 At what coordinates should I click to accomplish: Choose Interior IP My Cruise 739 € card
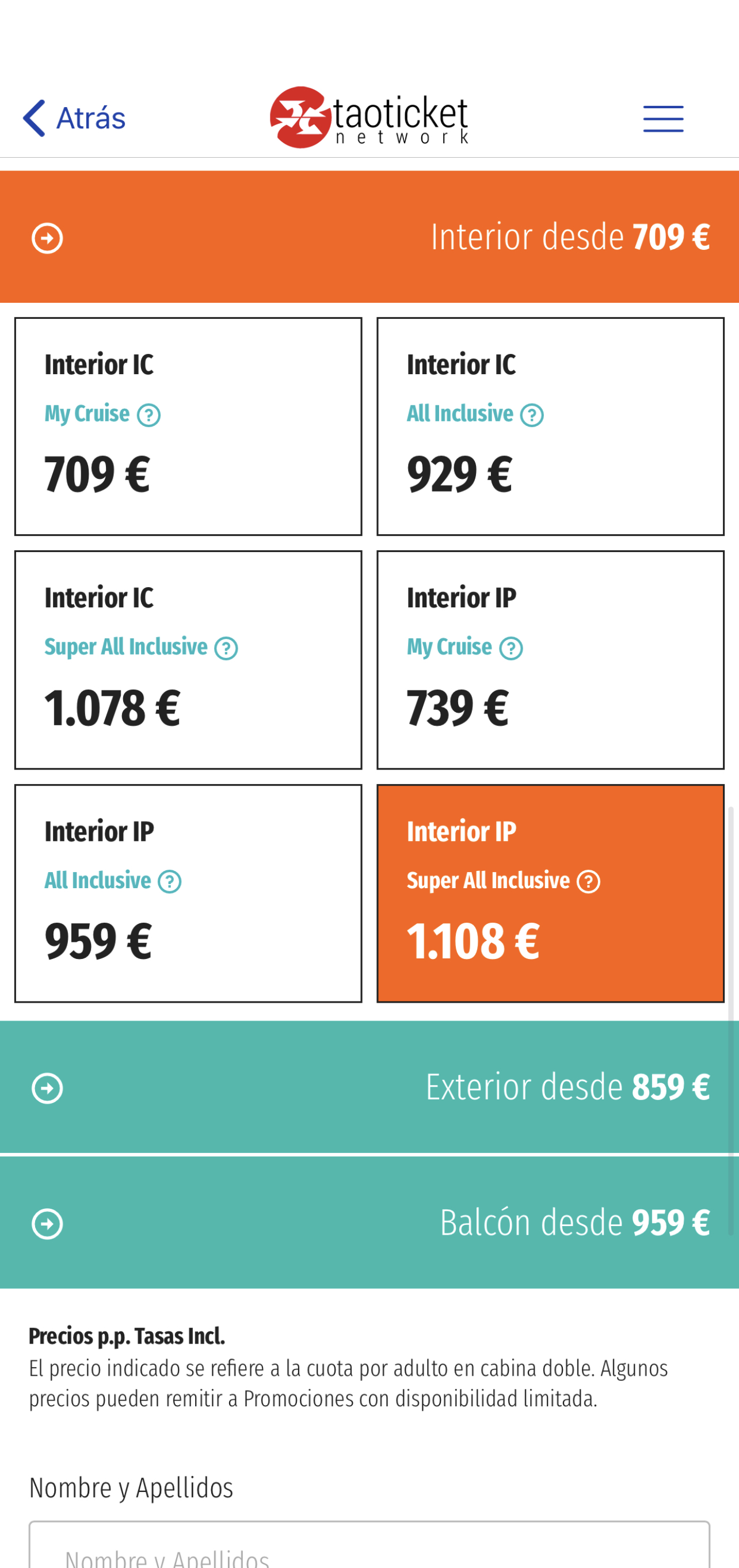tap(550, 660)
